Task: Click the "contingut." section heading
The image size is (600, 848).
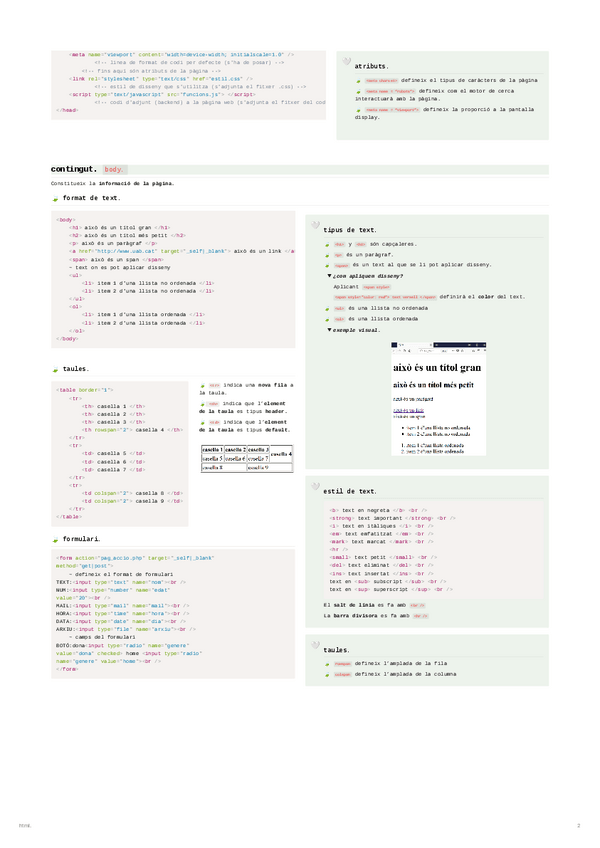Action: (x=72, y=170)
